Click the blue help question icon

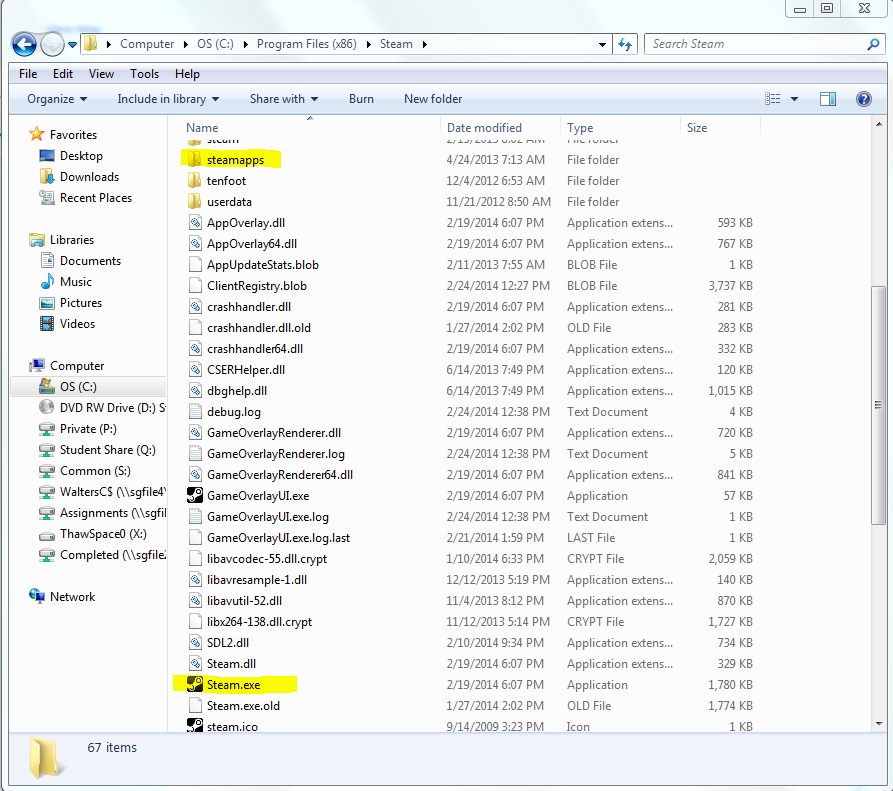pos(864,99)
